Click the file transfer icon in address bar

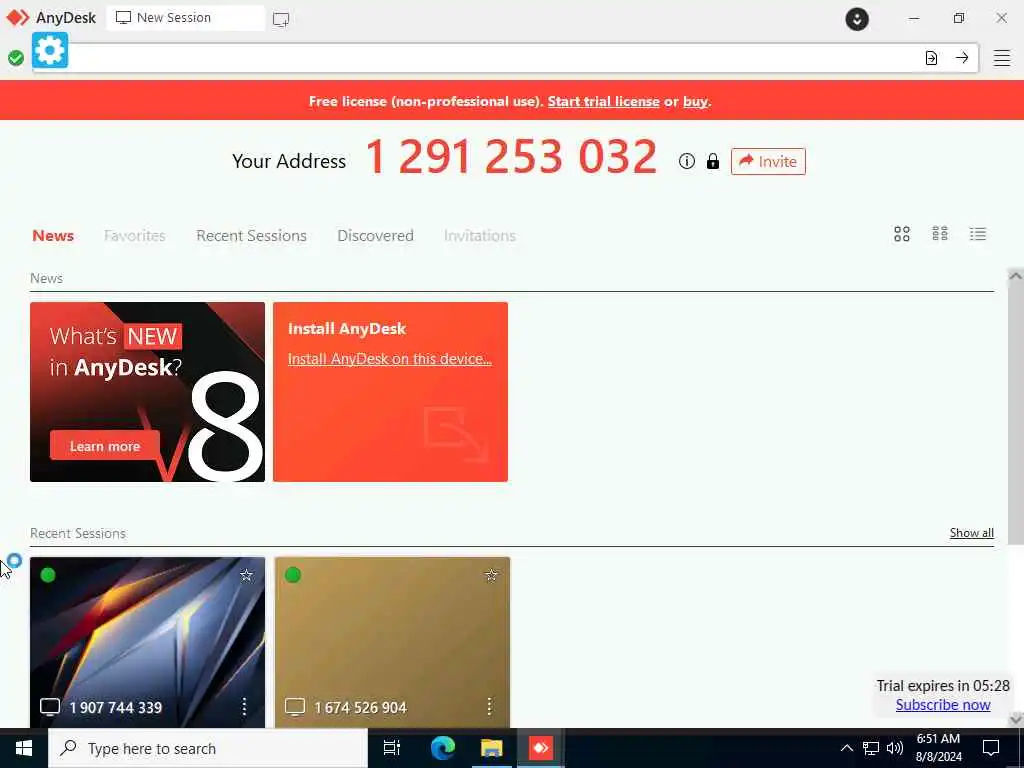tap(931, 58)
